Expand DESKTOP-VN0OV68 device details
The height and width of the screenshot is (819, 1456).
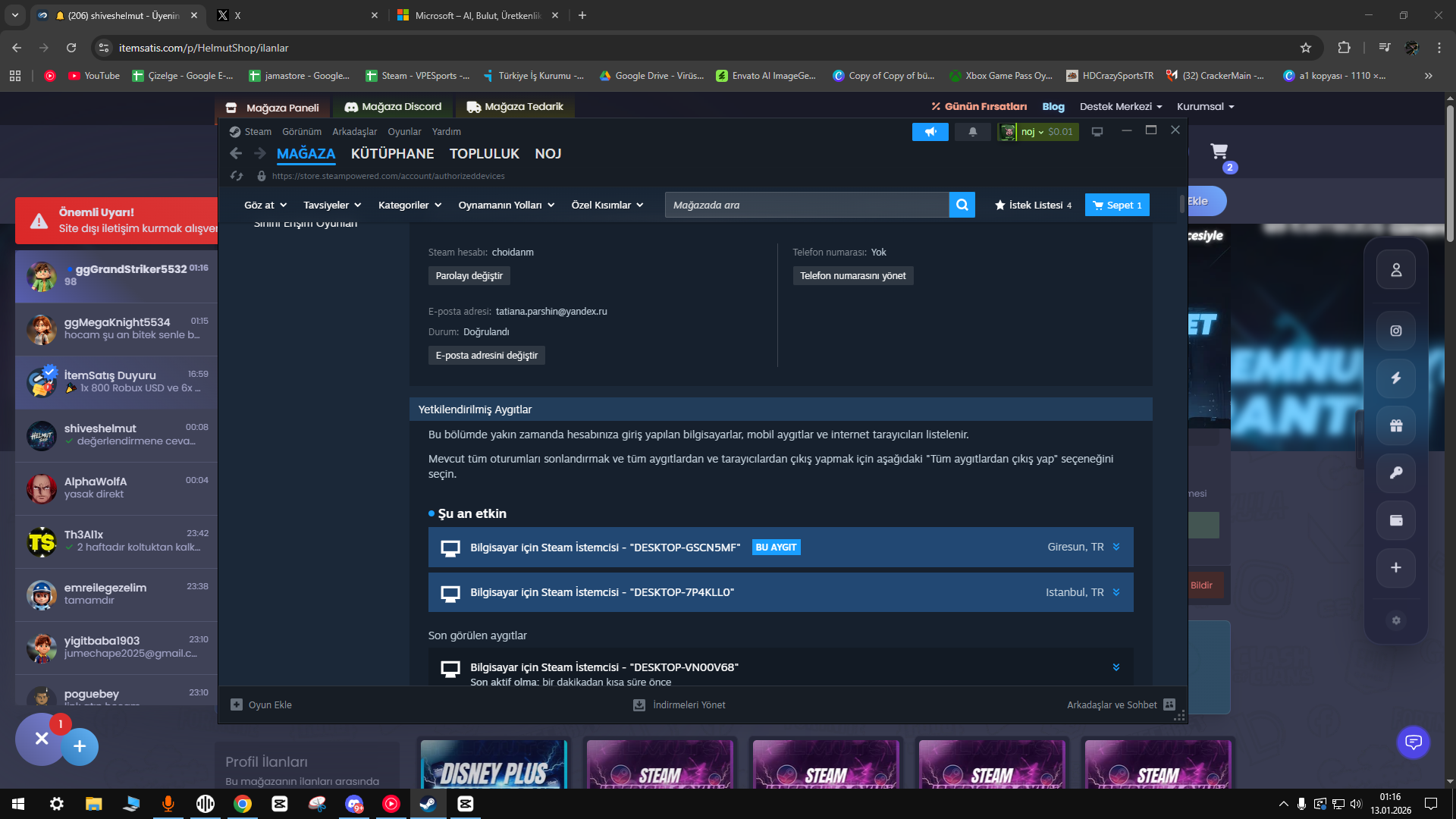[x=1116, y=667]
